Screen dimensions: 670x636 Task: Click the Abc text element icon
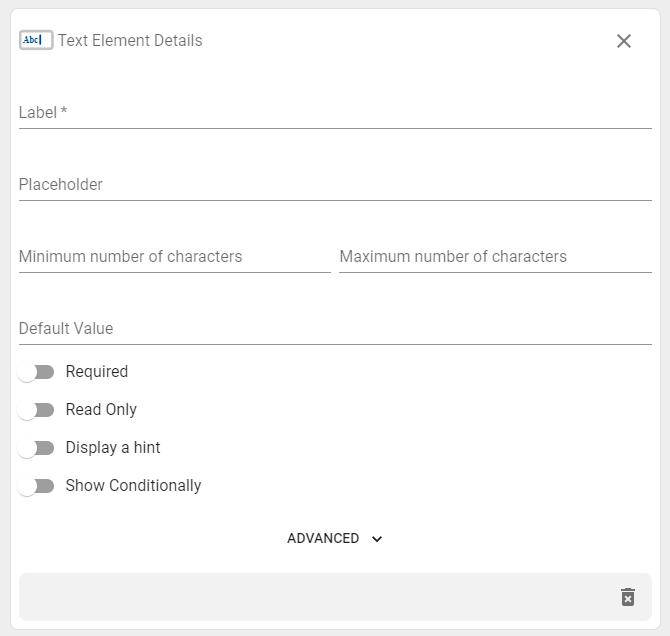[x=36, y=40]
